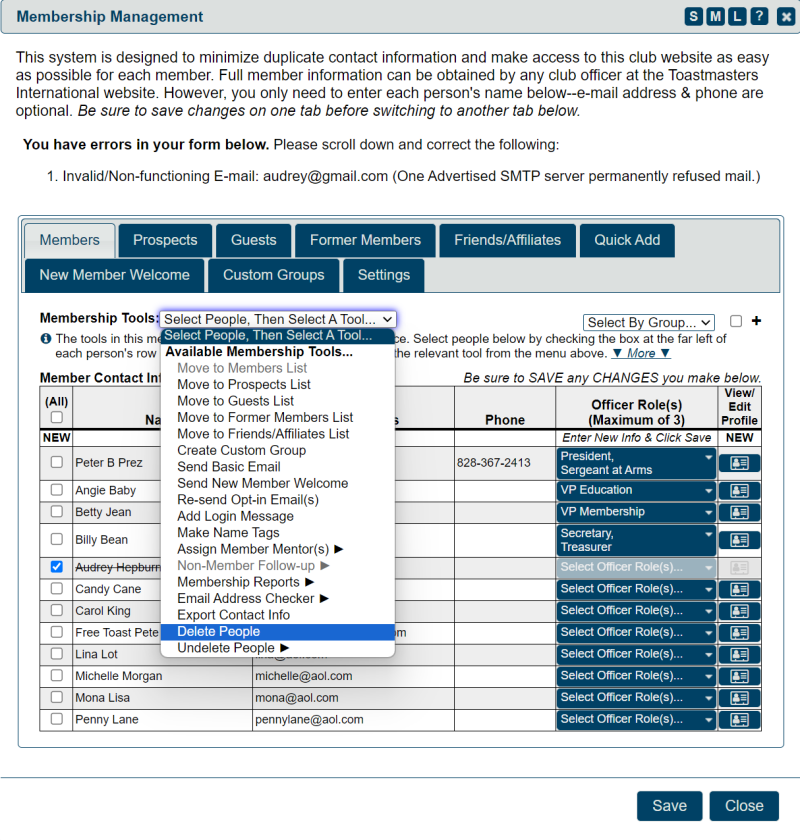800x840 pixels.
Task: Choose Move to Guests List
Action: pyautogui.click(x=278, y=401)
